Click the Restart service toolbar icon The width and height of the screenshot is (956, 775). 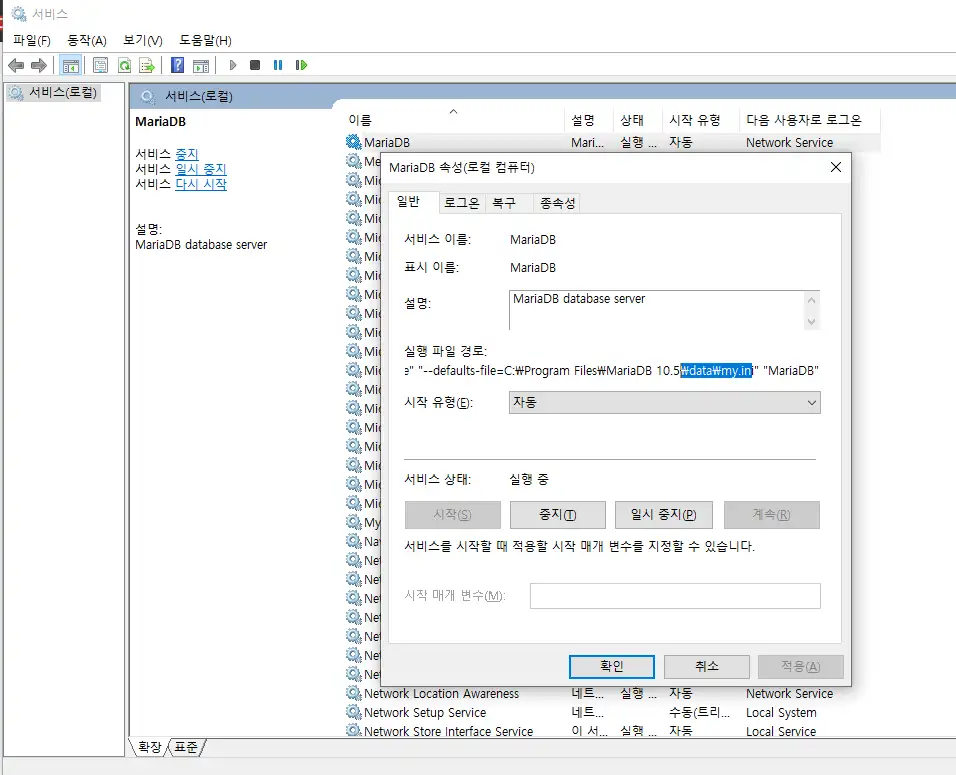point(301,65)
